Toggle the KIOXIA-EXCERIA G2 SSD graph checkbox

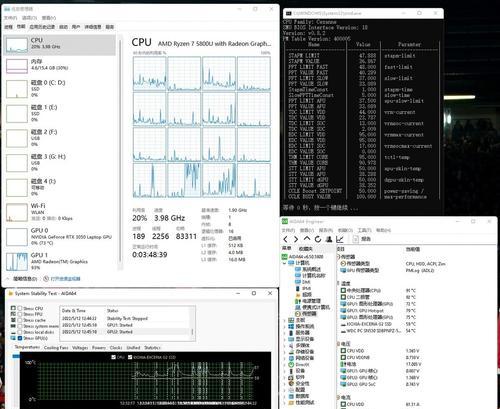pos(130,357)
